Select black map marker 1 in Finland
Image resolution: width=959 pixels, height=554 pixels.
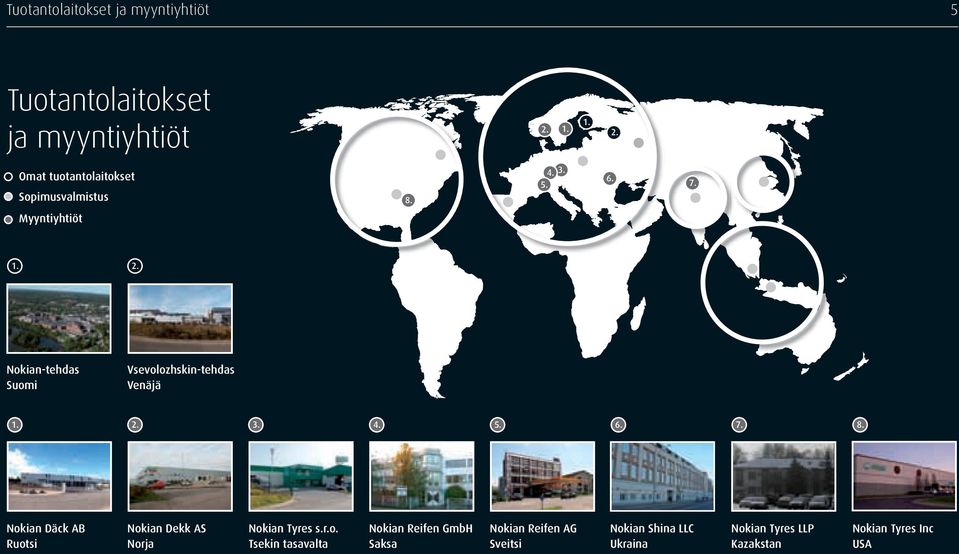(x=585, y=122)
